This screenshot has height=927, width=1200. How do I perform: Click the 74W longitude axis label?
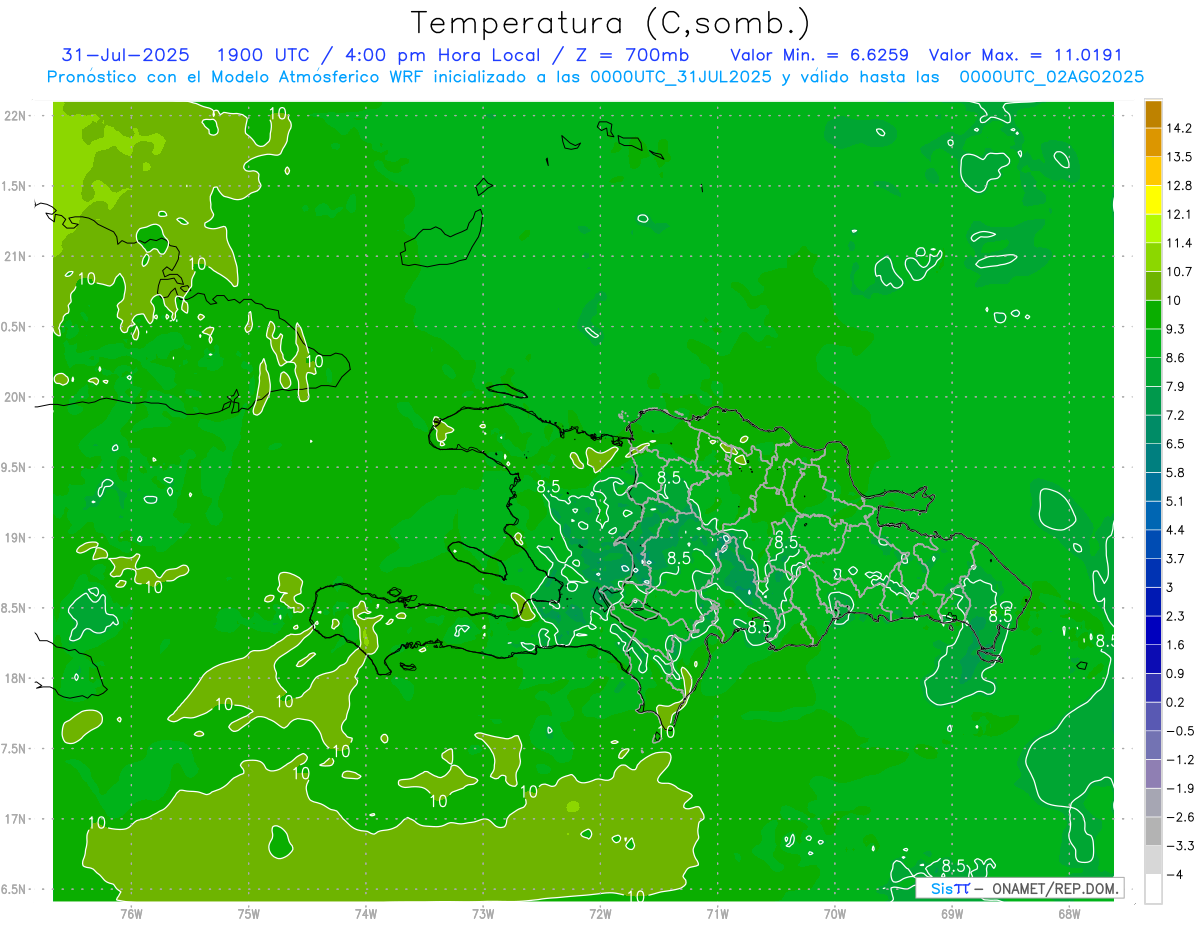click(x=366, y=914)
